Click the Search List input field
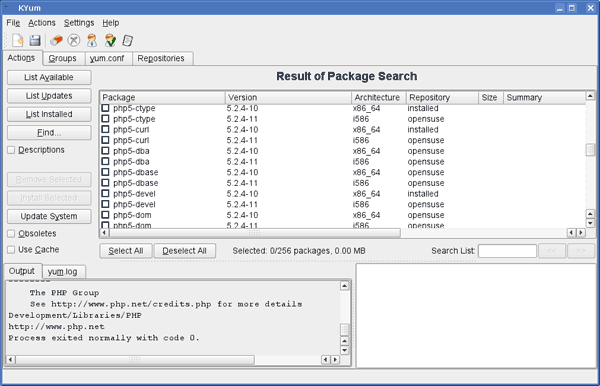This screenshot has height=386, width=600. pos(507,251)
